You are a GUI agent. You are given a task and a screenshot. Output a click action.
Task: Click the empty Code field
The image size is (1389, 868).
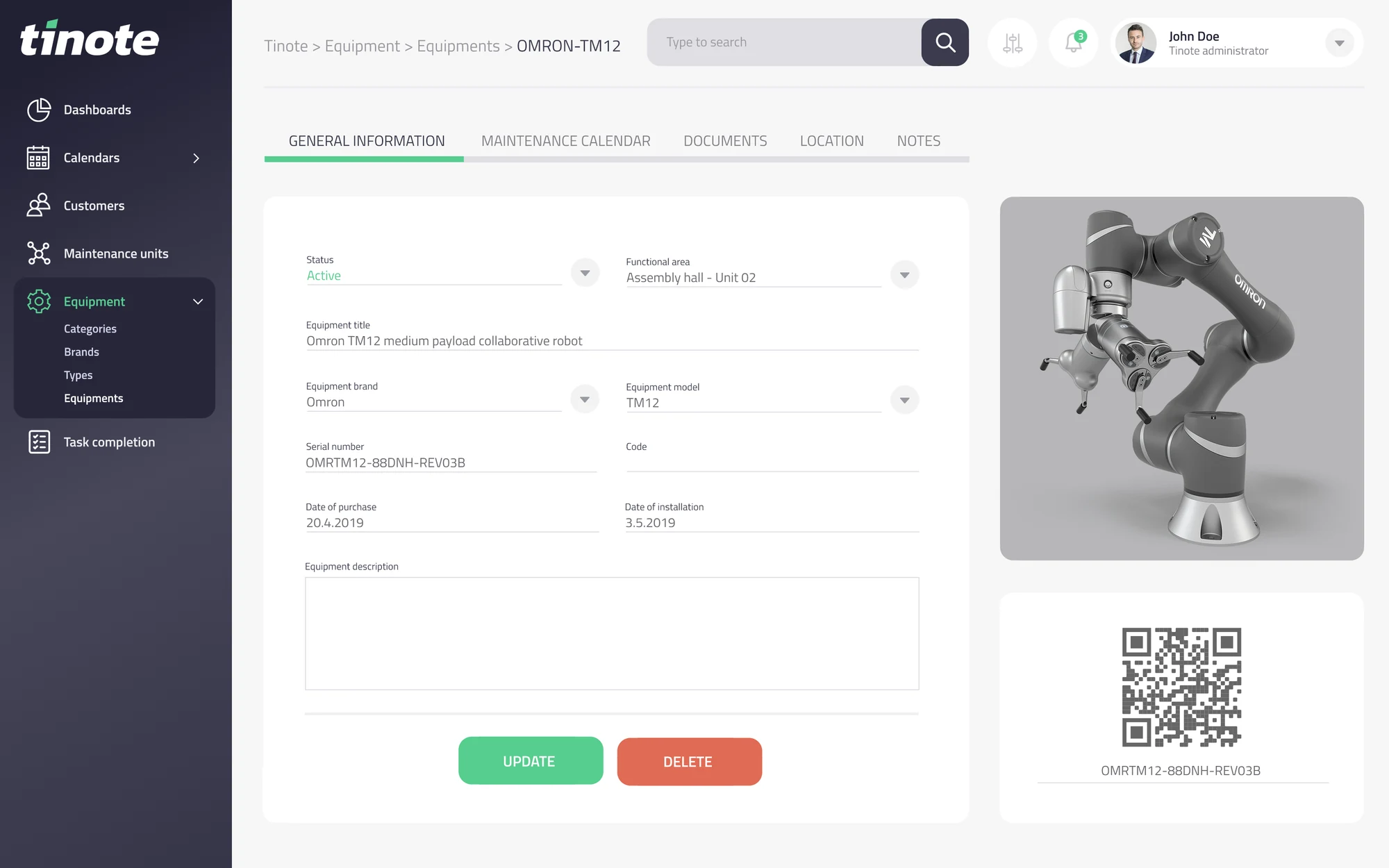pos(772,462)
